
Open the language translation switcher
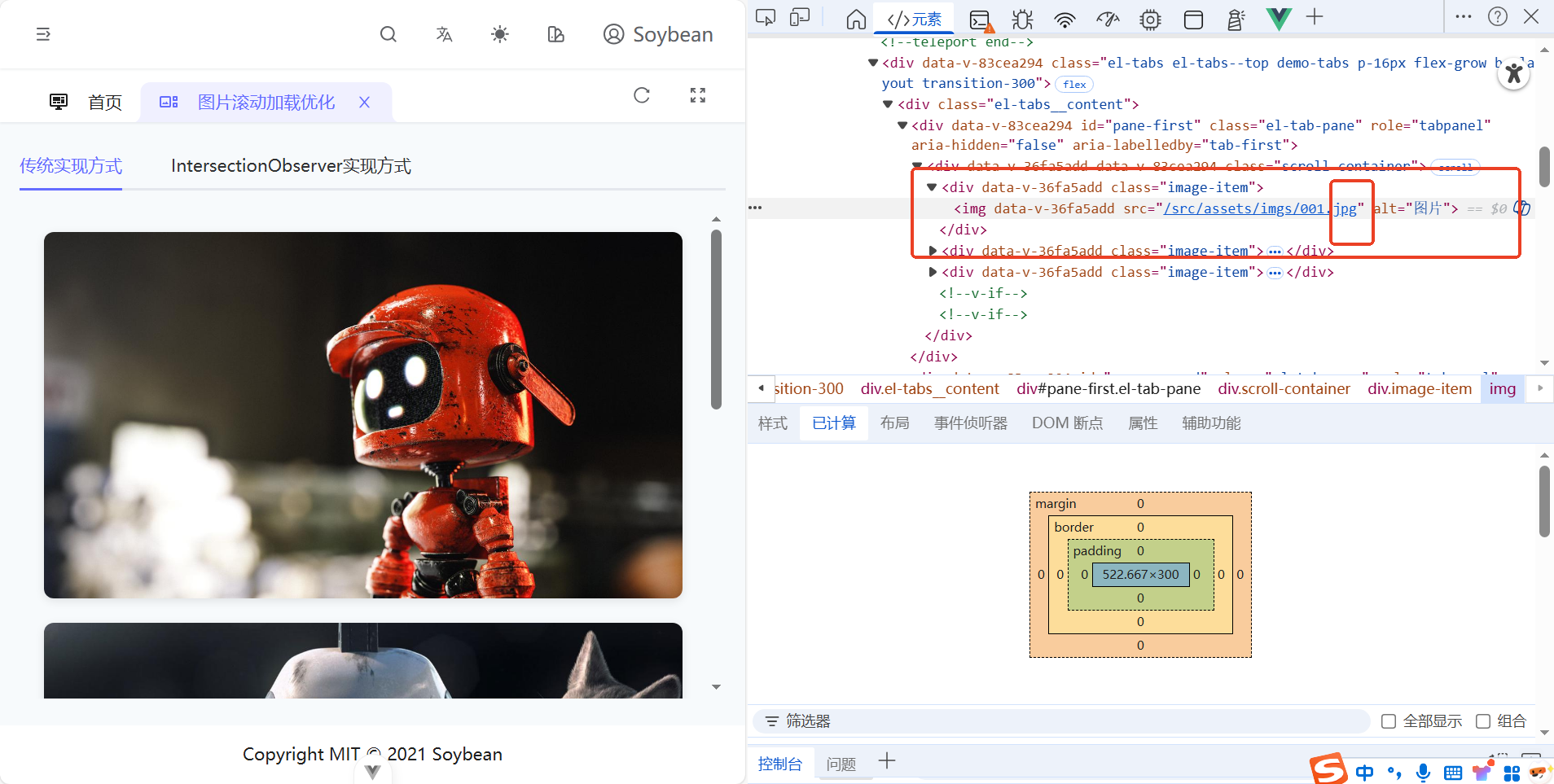(x=444, y=34)
